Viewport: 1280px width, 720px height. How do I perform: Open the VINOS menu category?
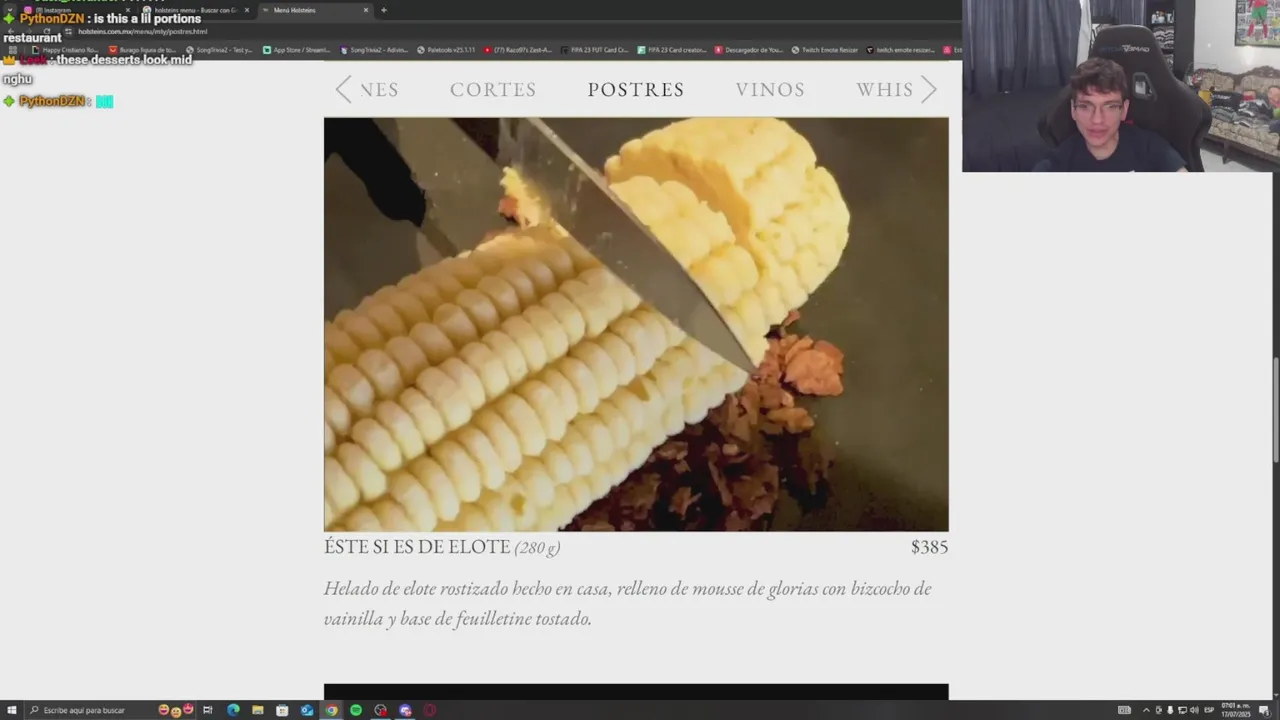770,89
